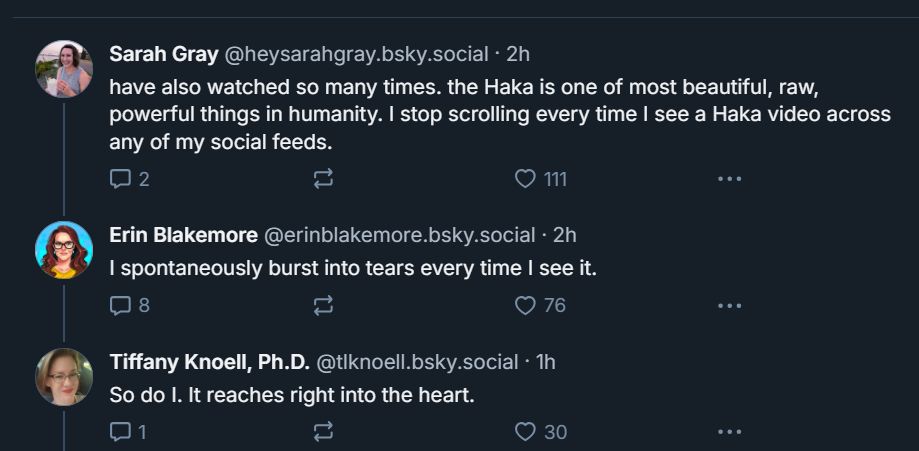Click Tiffany Knoell's profile picture
919x451 pixels.
[64, 377]
